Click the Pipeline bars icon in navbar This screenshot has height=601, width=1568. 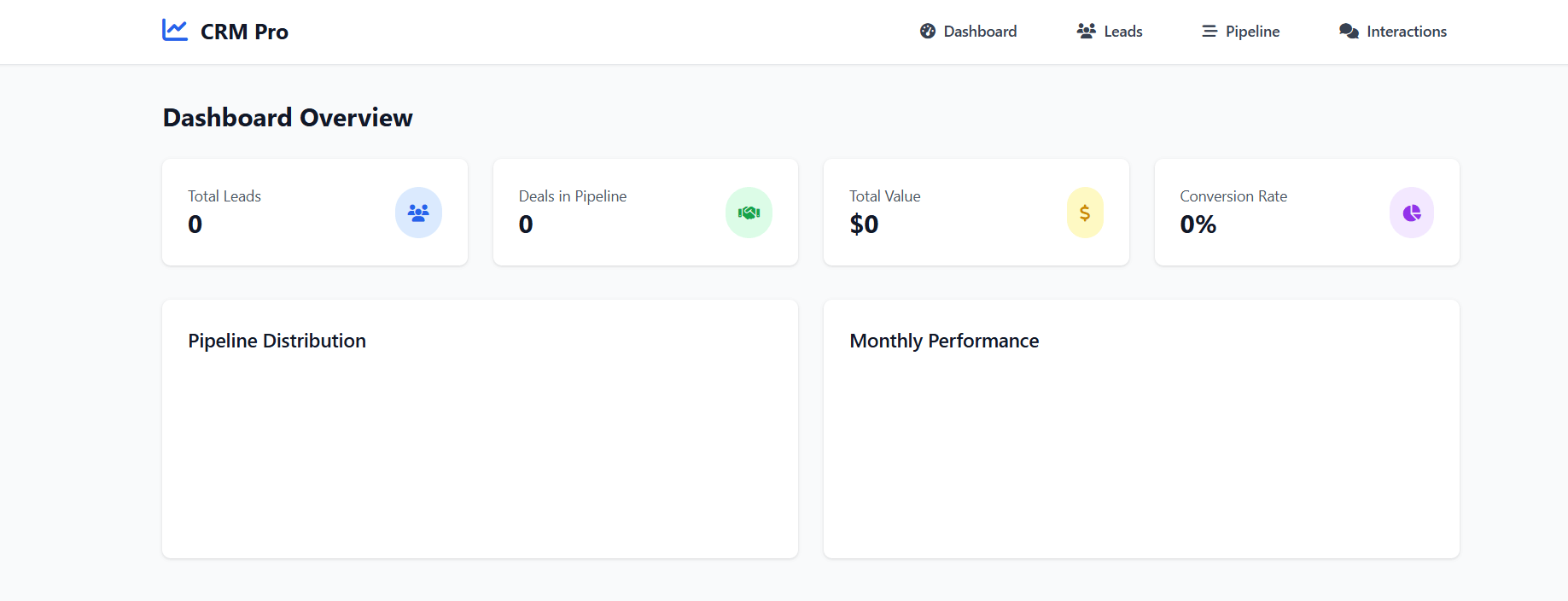click(x=1210, y=32)
